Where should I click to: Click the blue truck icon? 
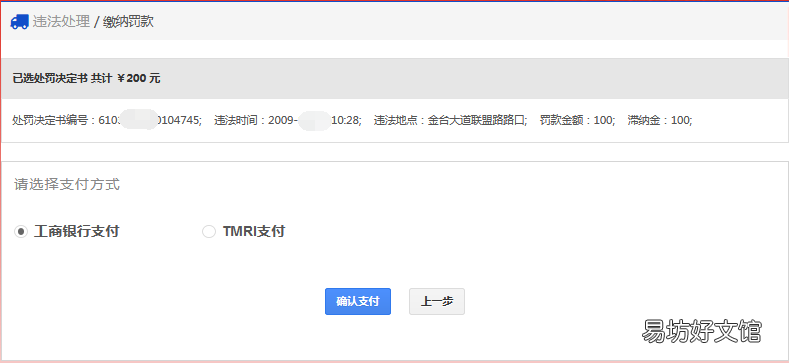19,22
